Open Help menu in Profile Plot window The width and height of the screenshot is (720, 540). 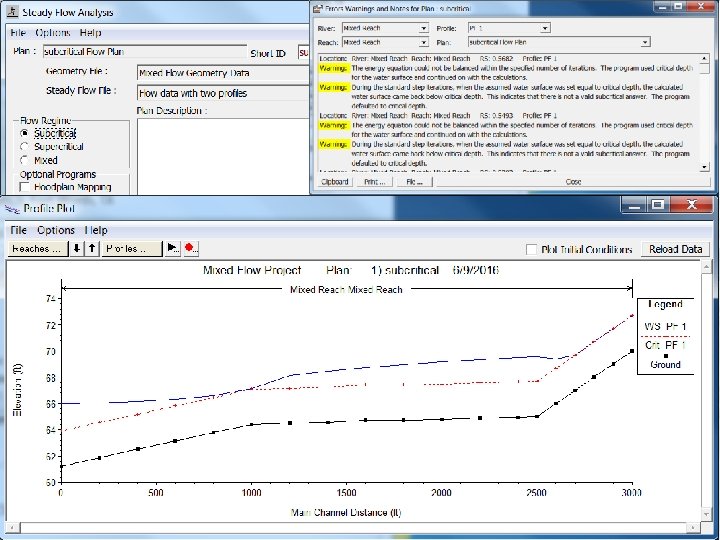pos(96,230)
